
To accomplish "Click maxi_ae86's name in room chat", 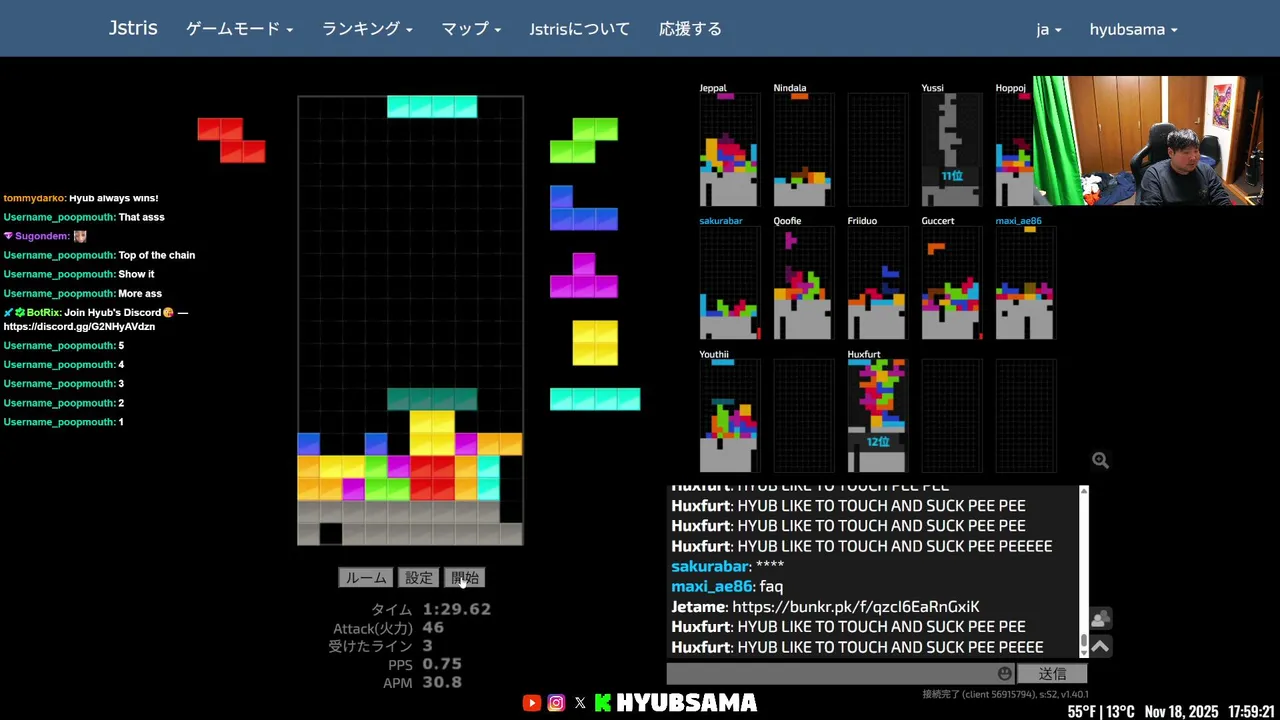I will (x=711, y=587).
